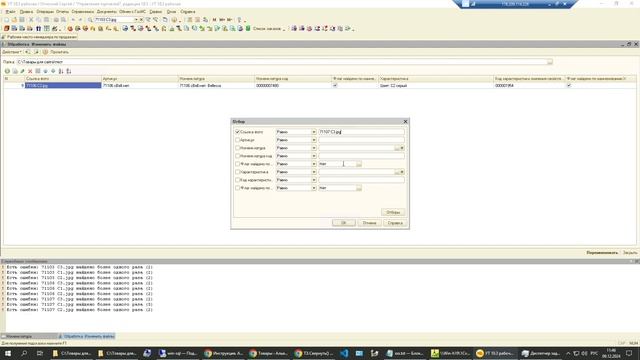
Task: Add a new row in table toolbar
Action: point(7,71)
